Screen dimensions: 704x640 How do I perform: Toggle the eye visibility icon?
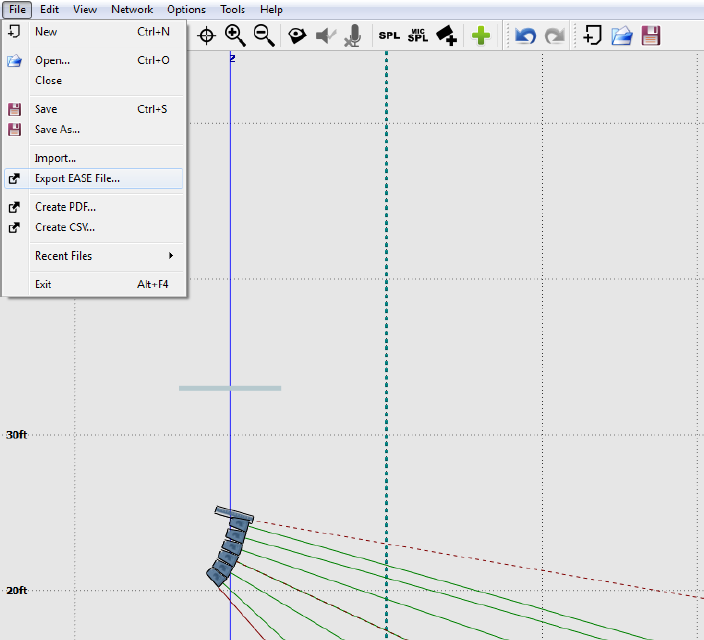[297, 36]
